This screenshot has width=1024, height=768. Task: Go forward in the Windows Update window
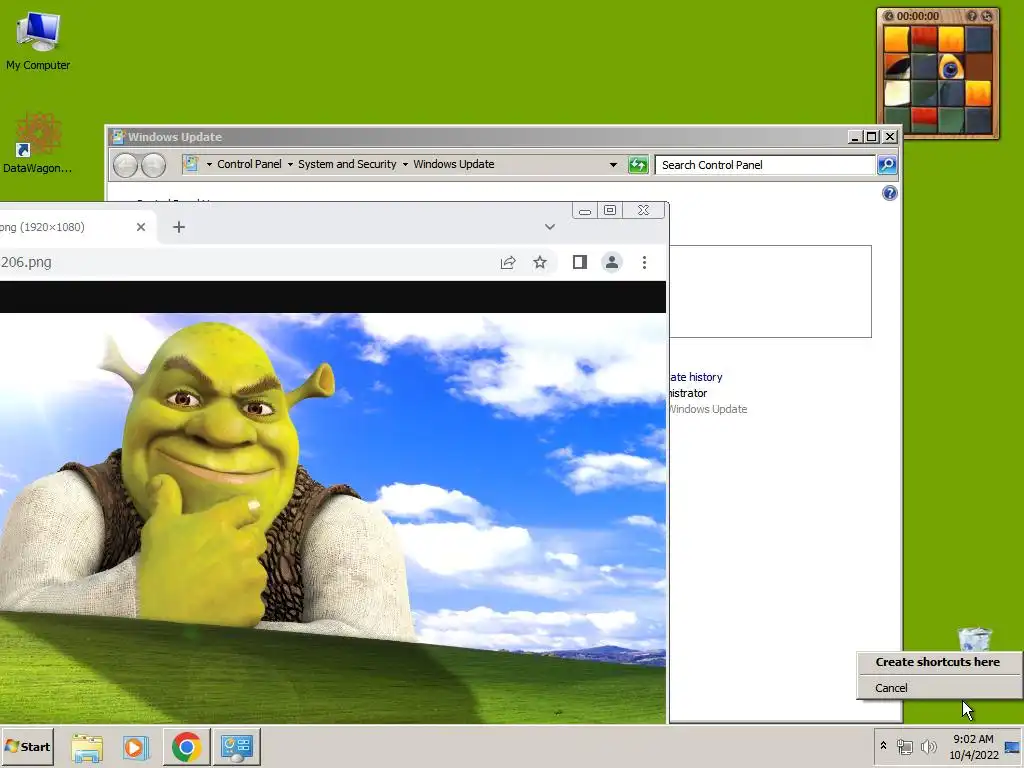pyautogui.click(x=153, y=165)
